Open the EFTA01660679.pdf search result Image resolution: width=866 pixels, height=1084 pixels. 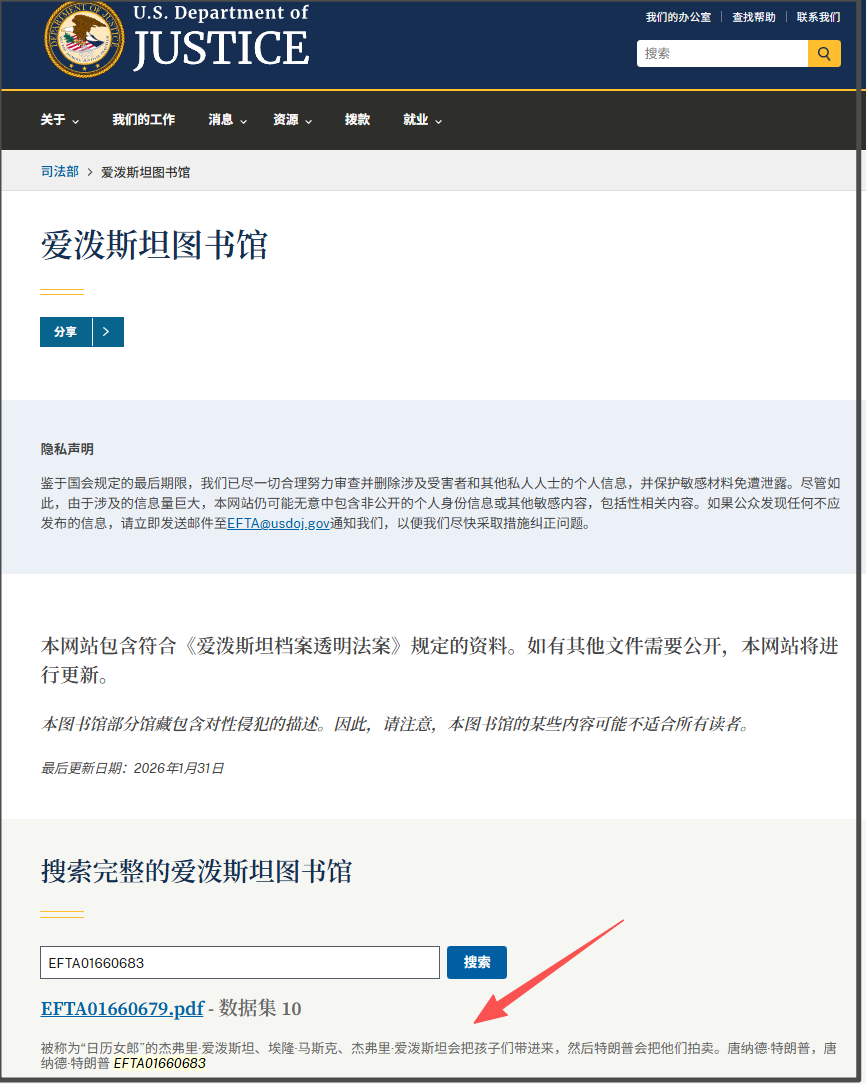(122, 1009)
